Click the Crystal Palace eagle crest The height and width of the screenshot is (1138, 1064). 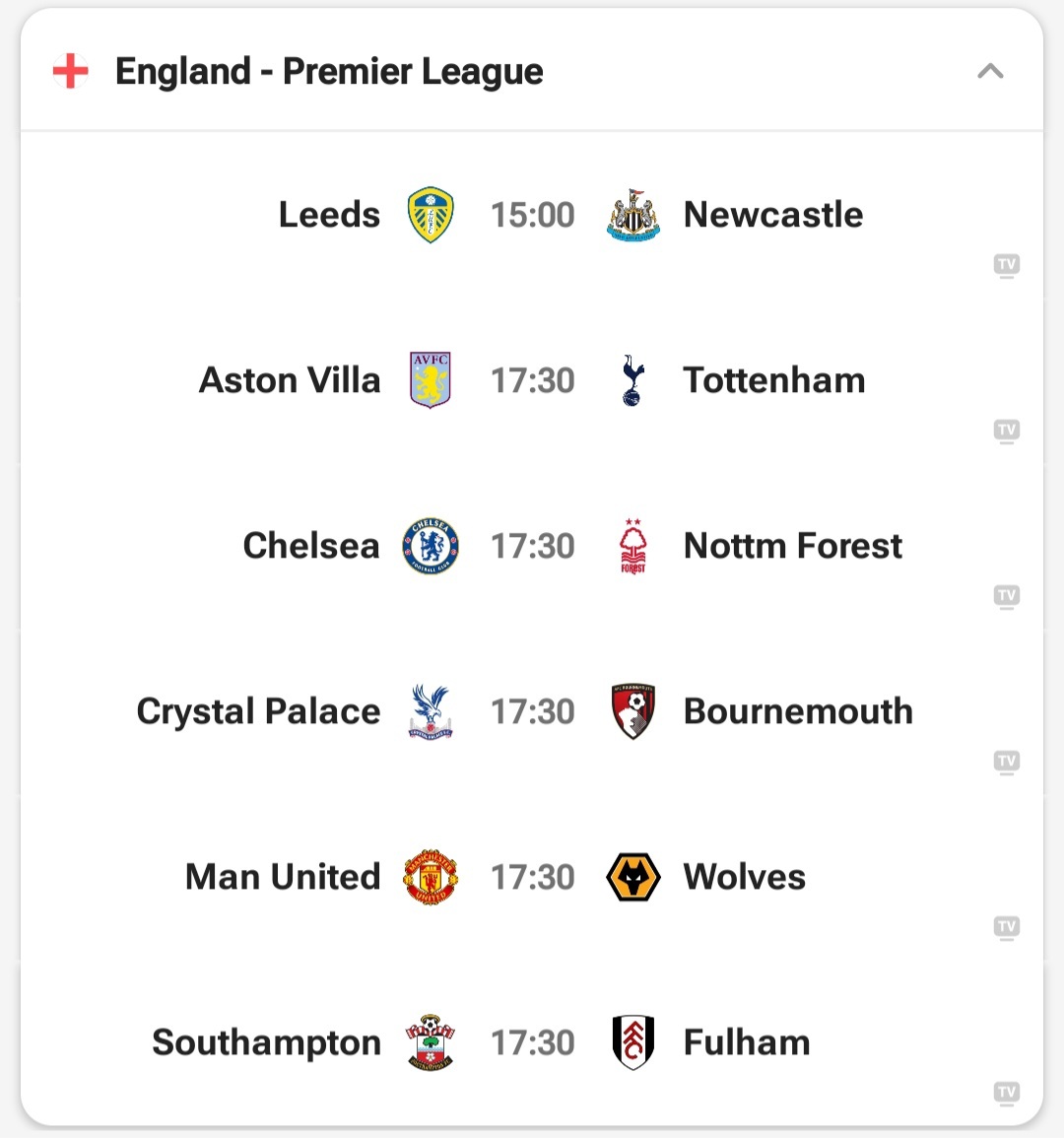[x=431, y=711]
